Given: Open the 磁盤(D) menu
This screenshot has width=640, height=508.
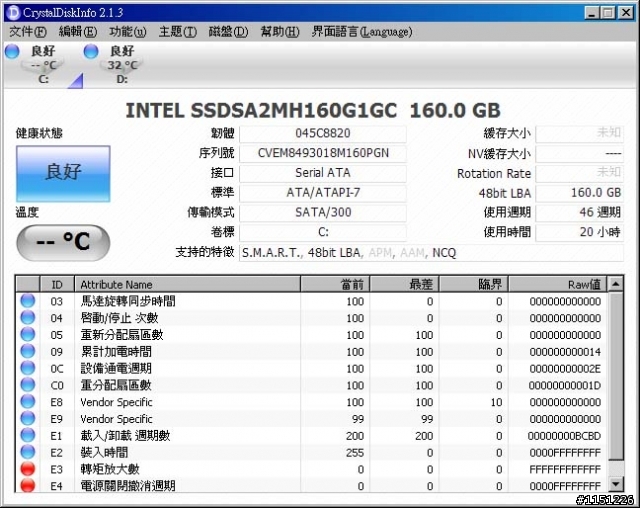Looking at the screenshot, I should point(228,31).
